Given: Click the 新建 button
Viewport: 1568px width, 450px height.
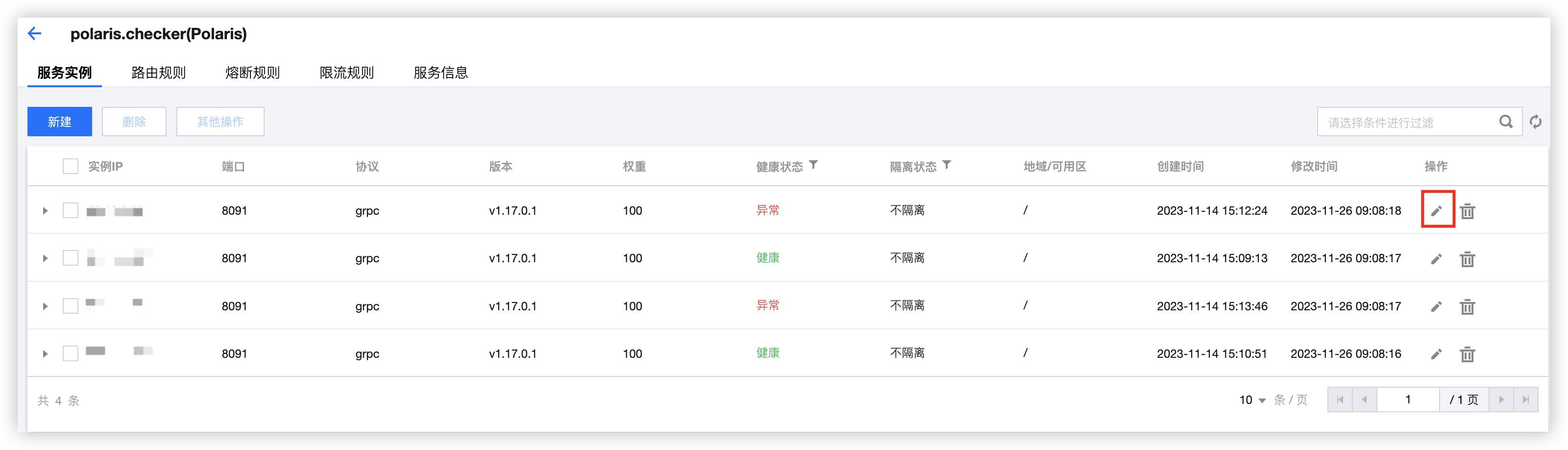Looking at the screenshot, I should coord(60,122).
